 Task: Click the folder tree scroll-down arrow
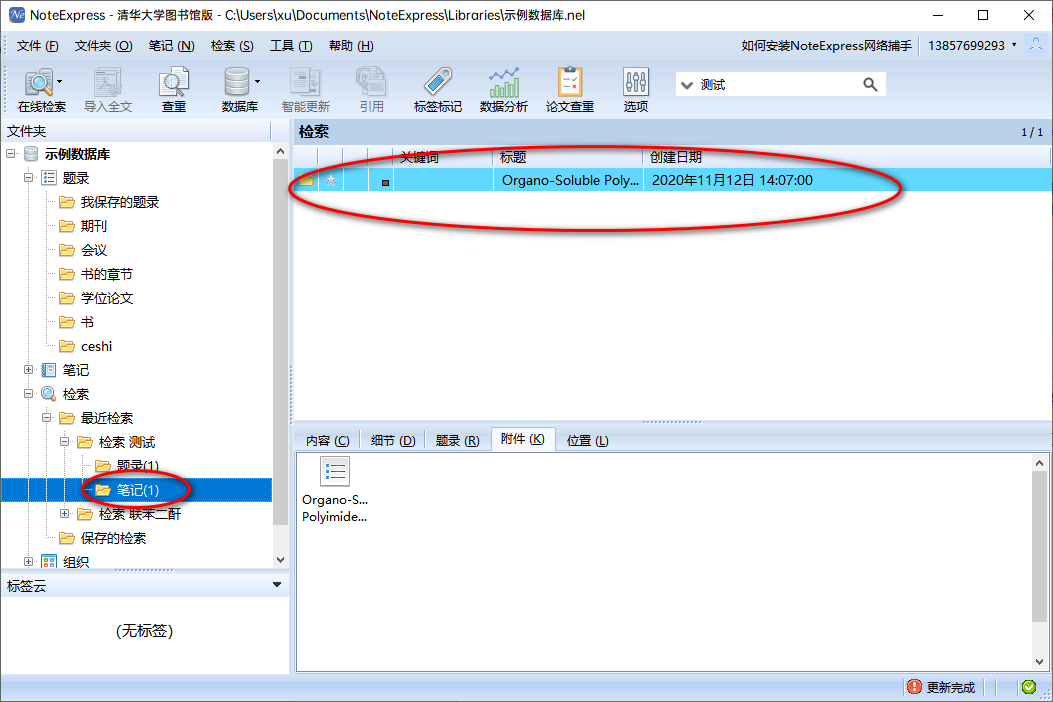280,559
